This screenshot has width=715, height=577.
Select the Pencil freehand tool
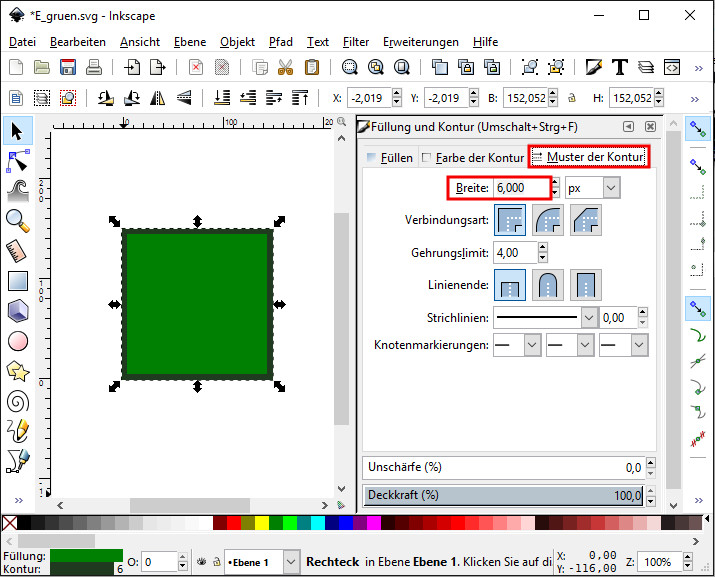point(18,431)
